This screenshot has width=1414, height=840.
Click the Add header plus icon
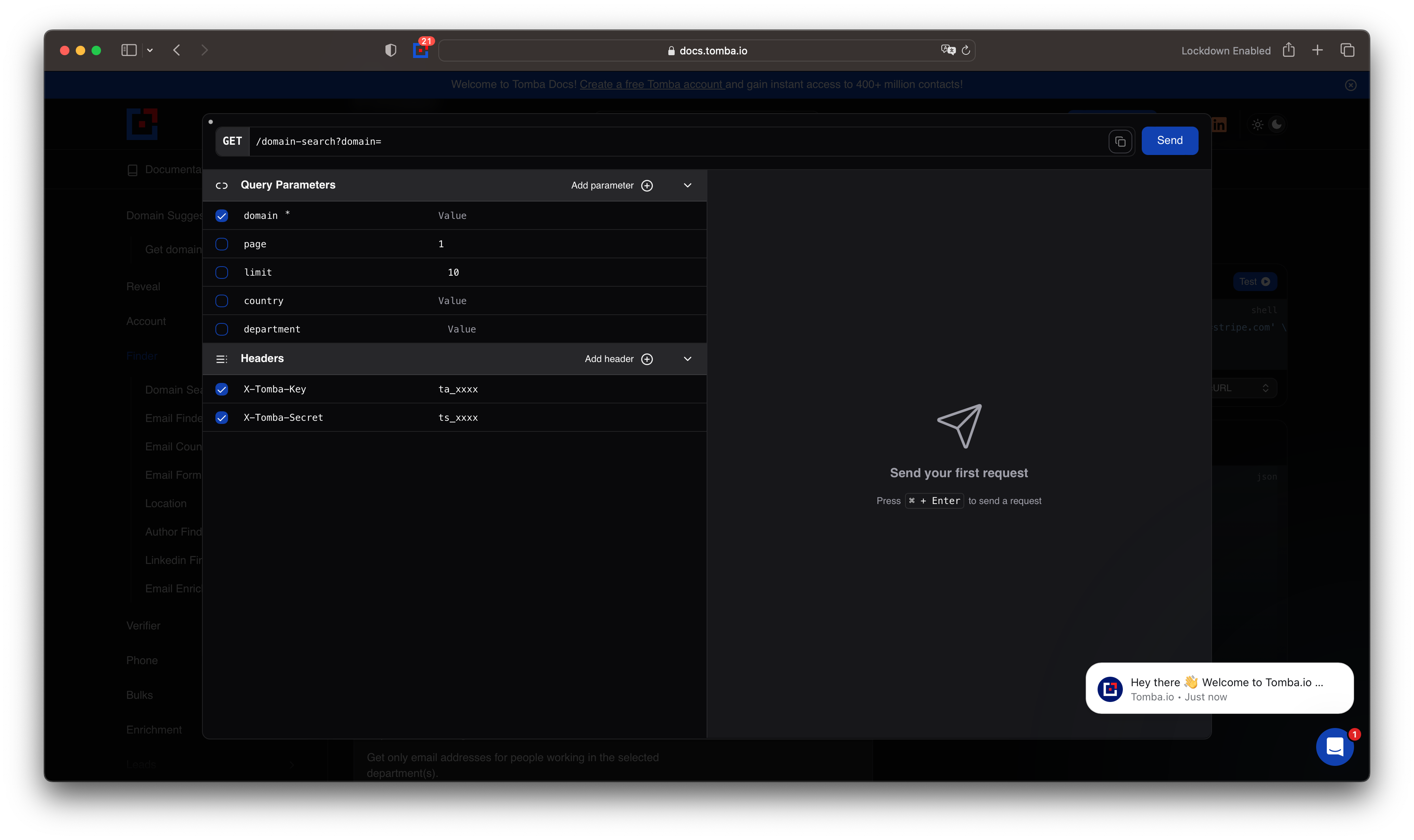click(x=647, y=359)
